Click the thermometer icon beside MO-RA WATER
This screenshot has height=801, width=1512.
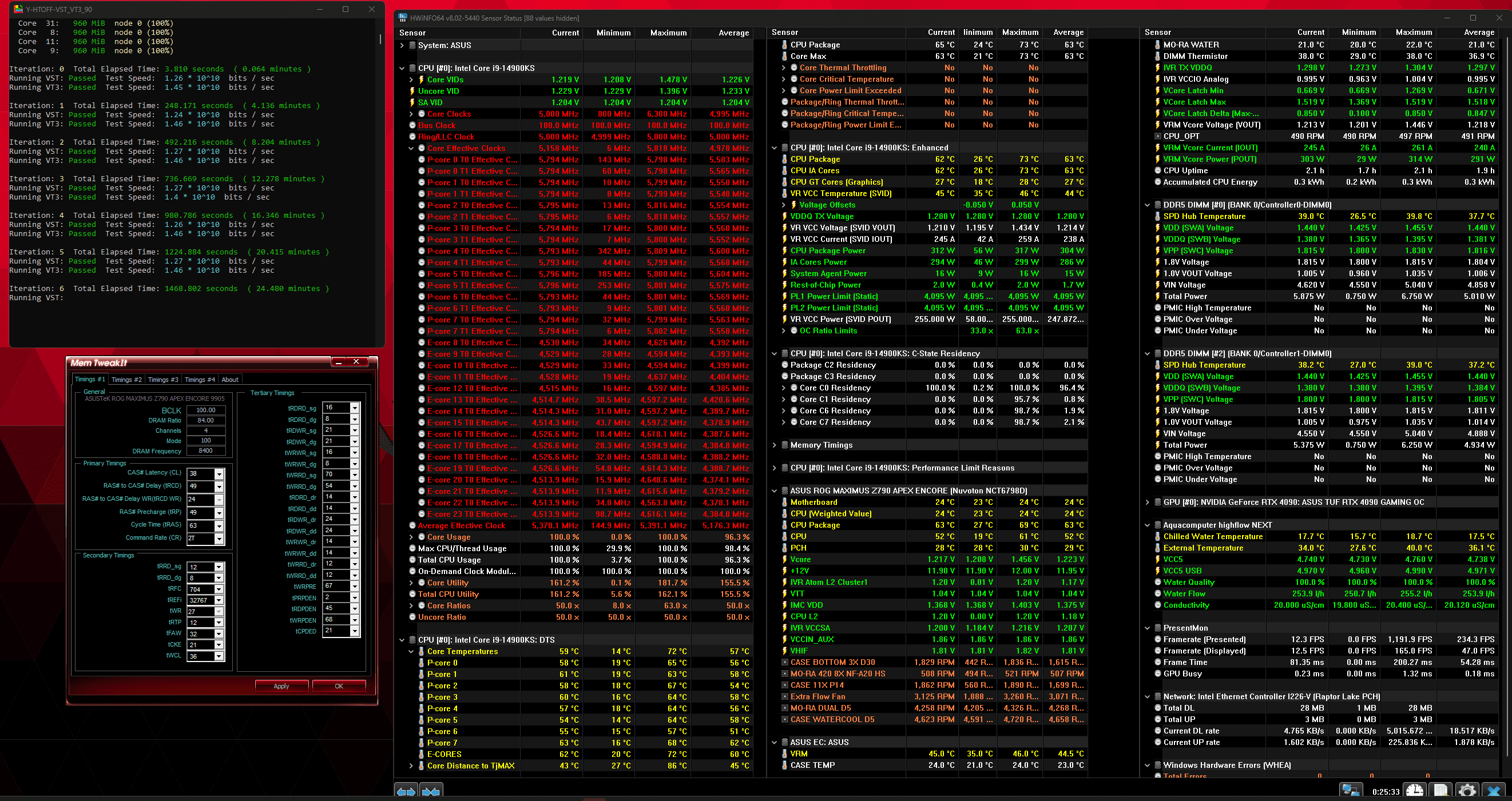(x=1157, y=45)
